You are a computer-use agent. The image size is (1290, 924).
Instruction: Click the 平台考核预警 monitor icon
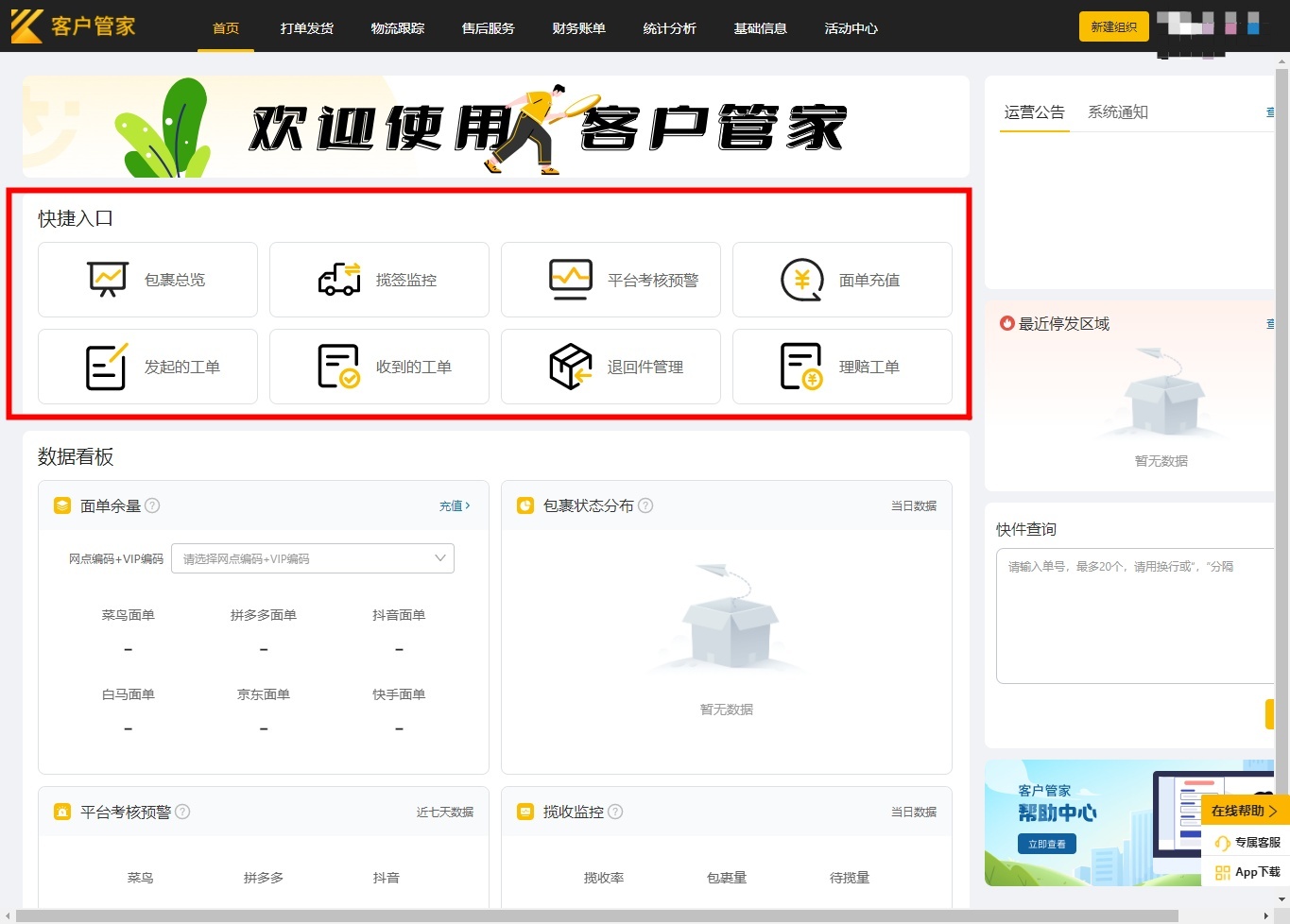[571, 280]
